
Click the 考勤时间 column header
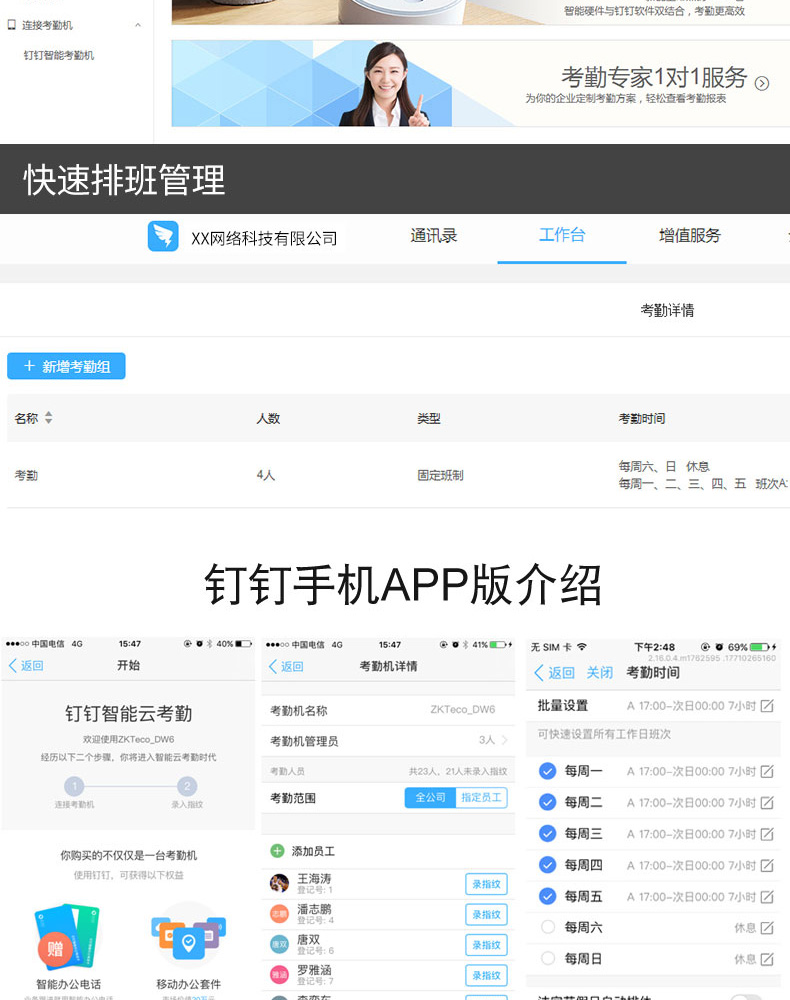641,418
